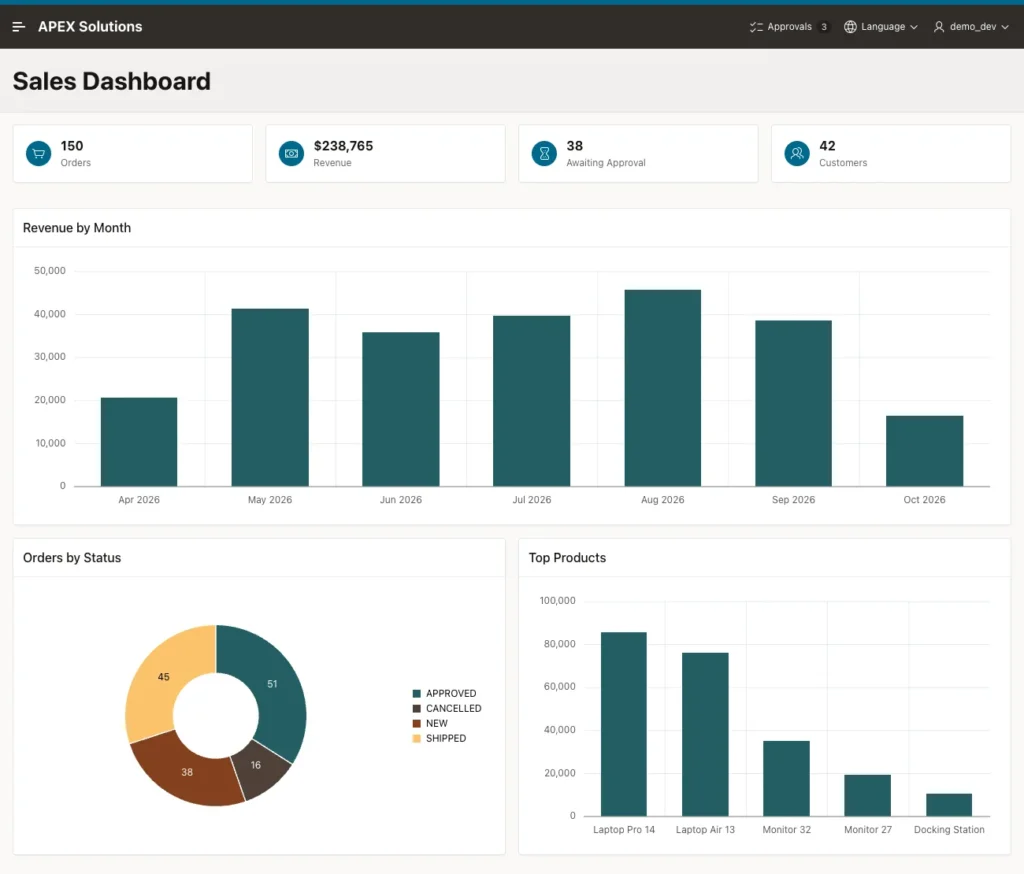The width and height of the screenshot is (1024, 874).
Task: Click the Sep 2026 revenue bar
Action: [x=793, y=404]
